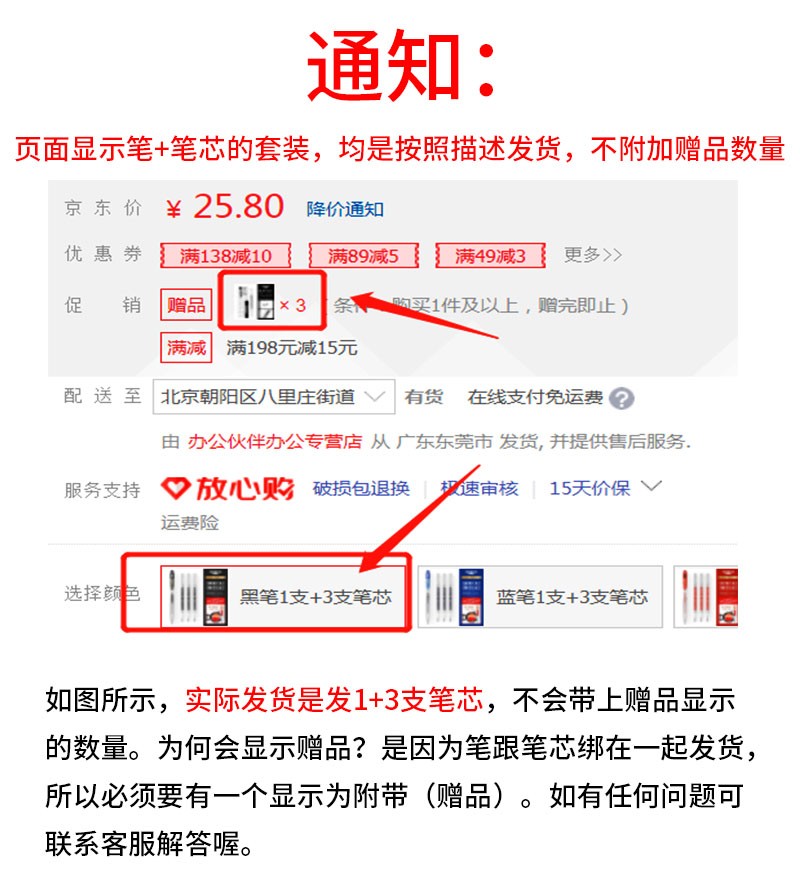
Task: Select the 黑笔1支+3支笔芯 option
Action: pos(284,597)
